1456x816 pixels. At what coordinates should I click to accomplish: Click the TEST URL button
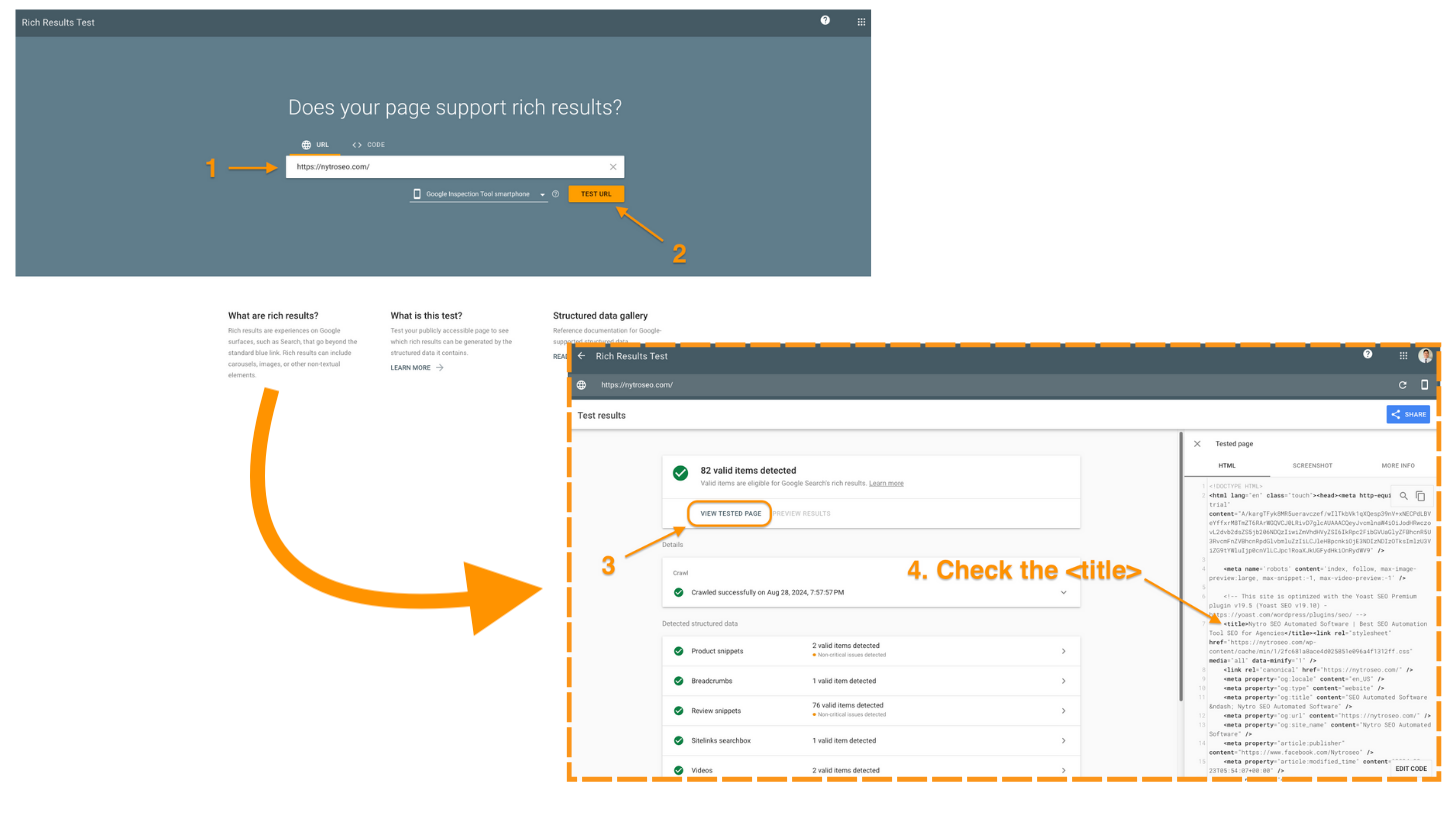click(x=596, y=194)
